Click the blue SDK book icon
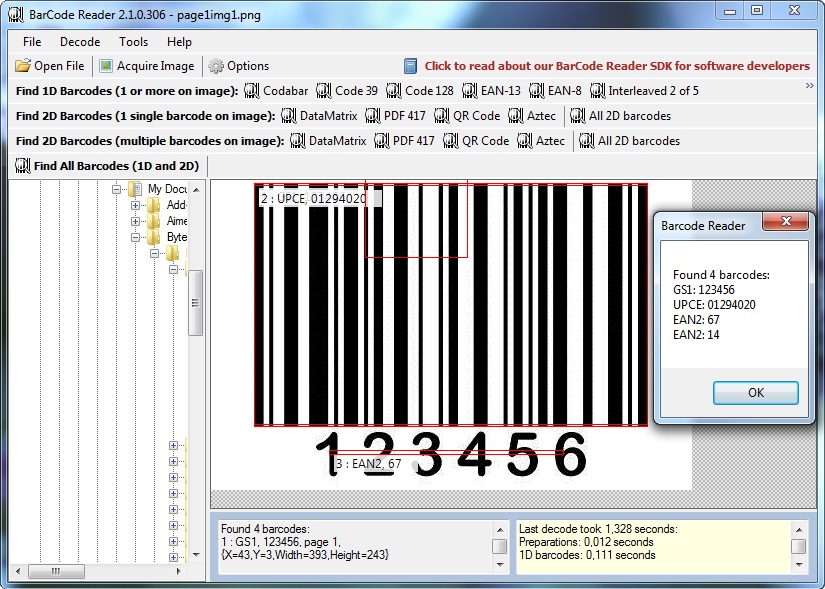The width and height of the screenshot is (825, 589). click(x=410, y=66)
